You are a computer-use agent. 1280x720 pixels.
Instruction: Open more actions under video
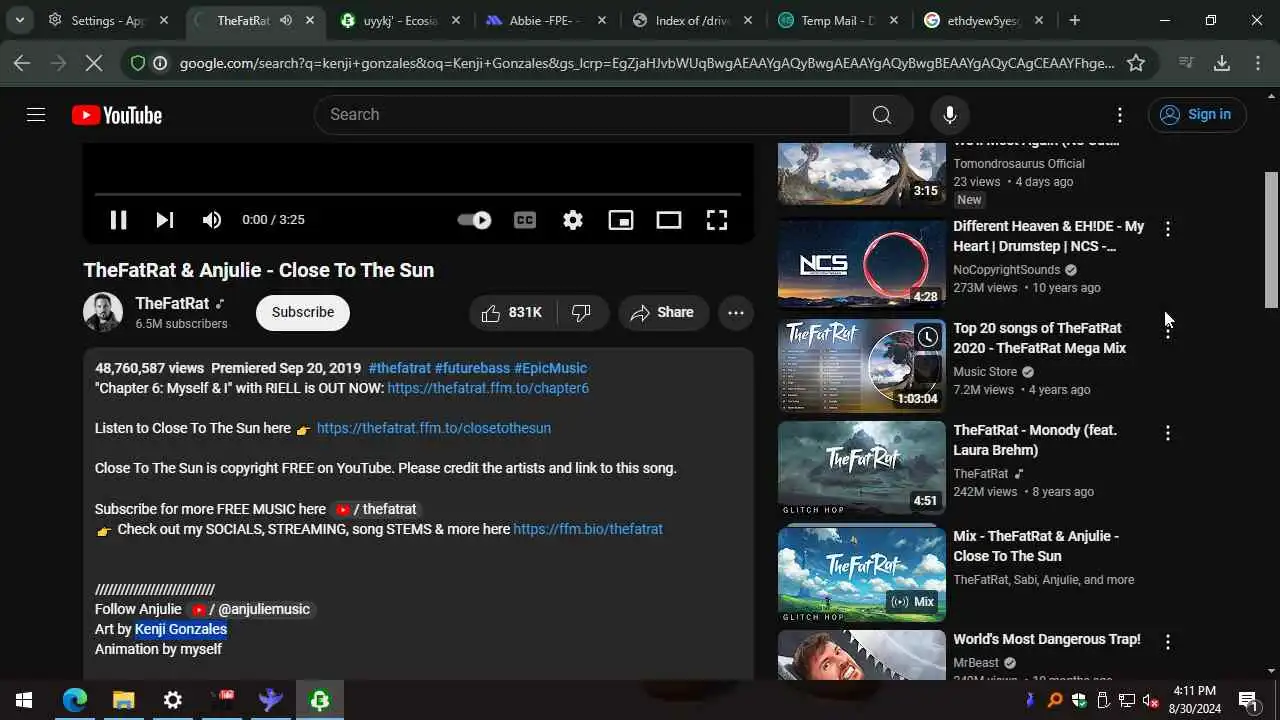736,313
